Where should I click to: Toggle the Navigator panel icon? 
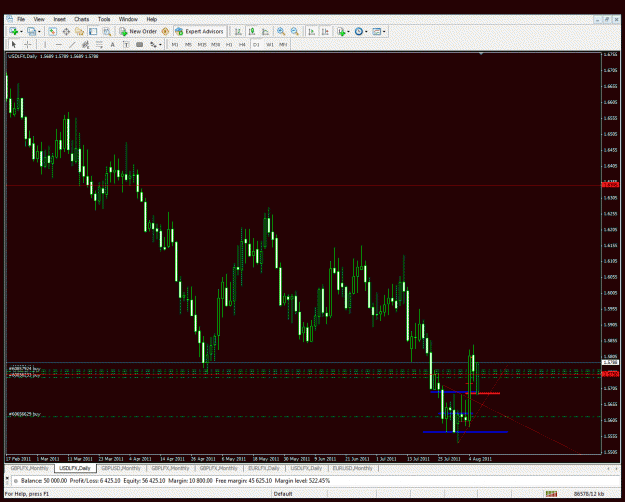click(79, 31)
